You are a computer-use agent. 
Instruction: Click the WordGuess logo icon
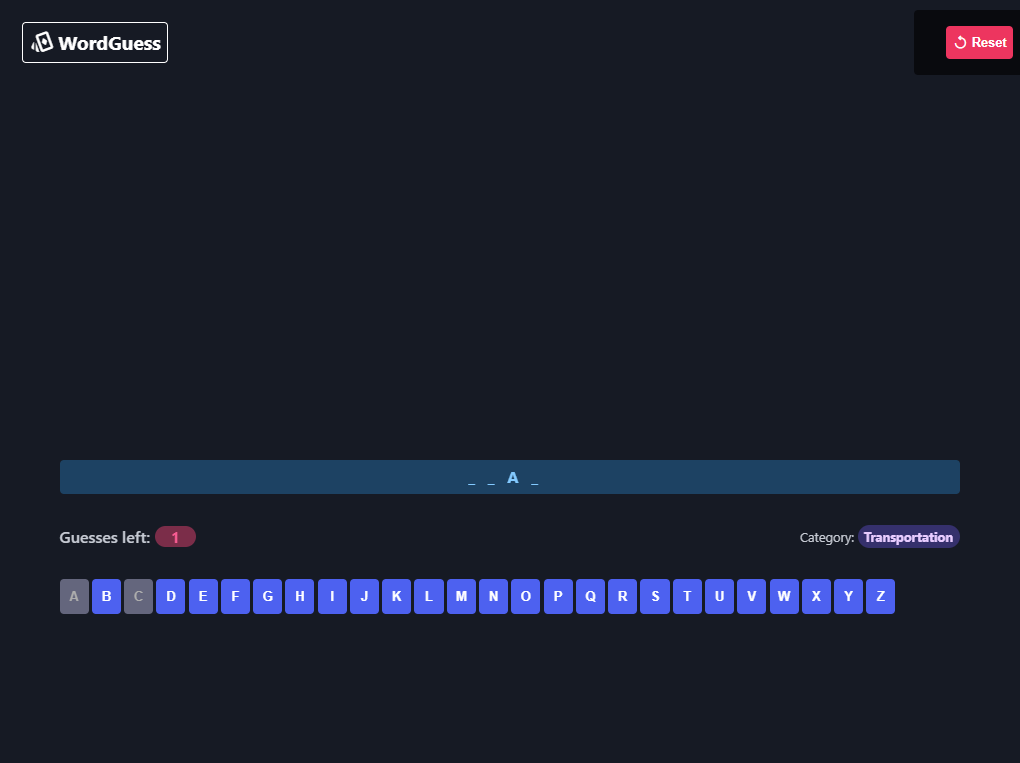click(x=41, y=42)
